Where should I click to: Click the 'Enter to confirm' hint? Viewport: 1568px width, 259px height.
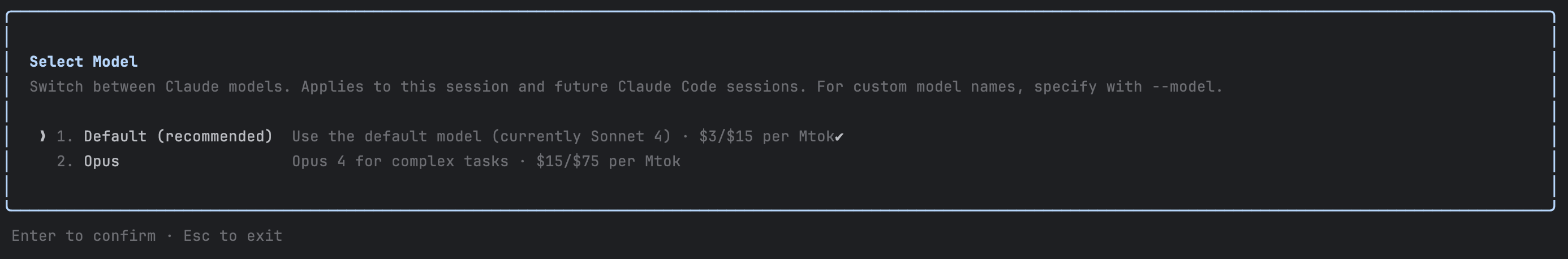pyautogui.click(x=83, y=236)
